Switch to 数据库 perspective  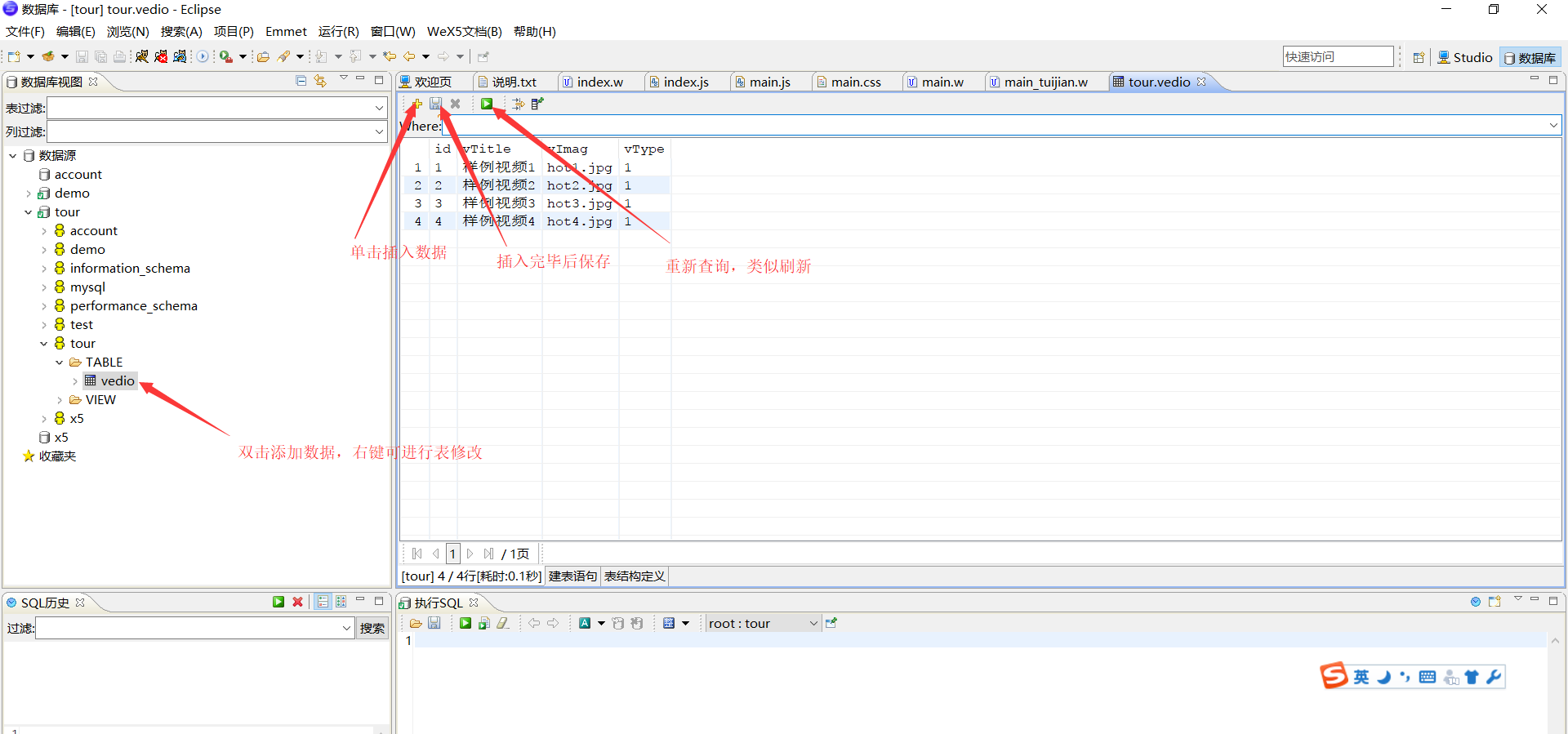click(1530, 57)
